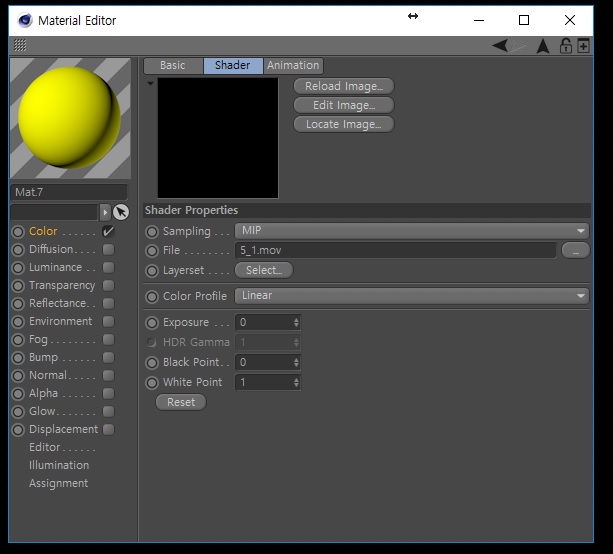
Task: Disable the Color channel checkbox
Action: point(108,232)
